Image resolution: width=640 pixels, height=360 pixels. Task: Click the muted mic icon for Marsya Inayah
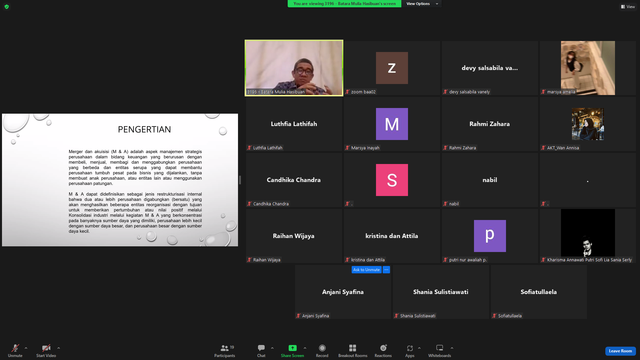coord(347,148)
